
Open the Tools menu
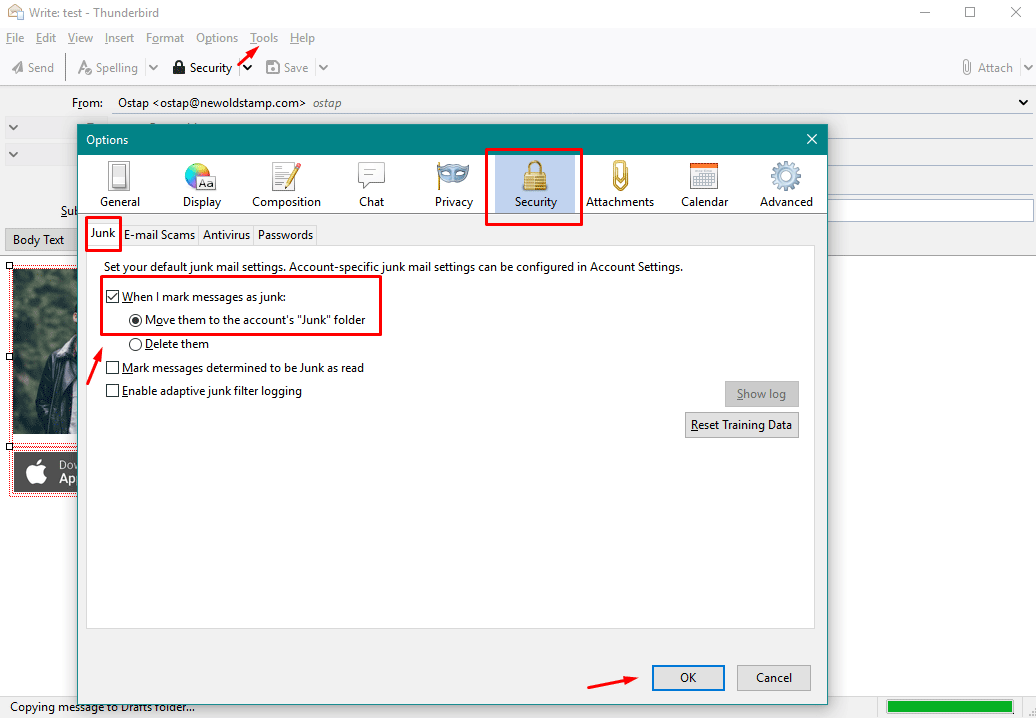coord(264,38)
